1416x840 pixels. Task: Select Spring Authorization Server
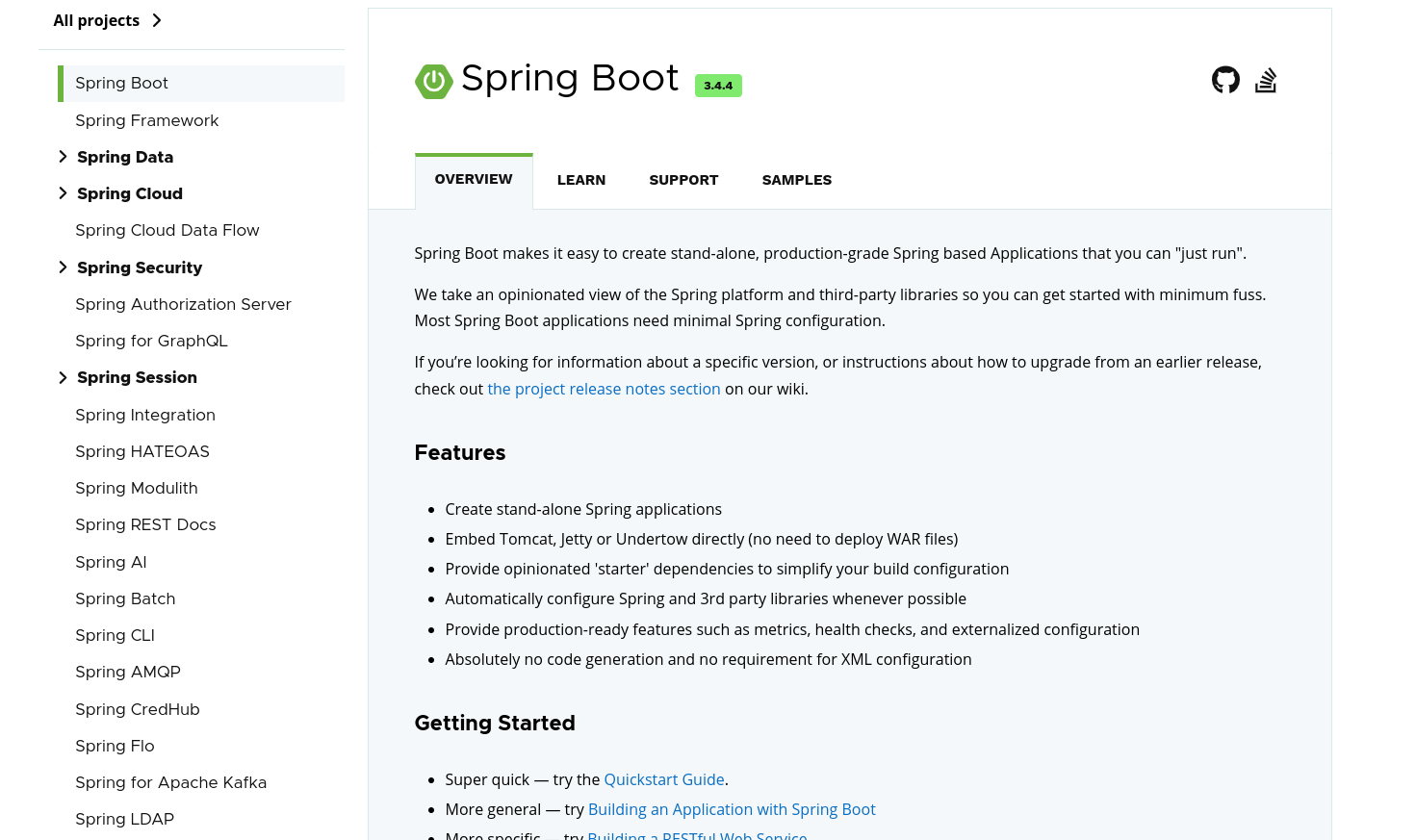coord(183,304)
